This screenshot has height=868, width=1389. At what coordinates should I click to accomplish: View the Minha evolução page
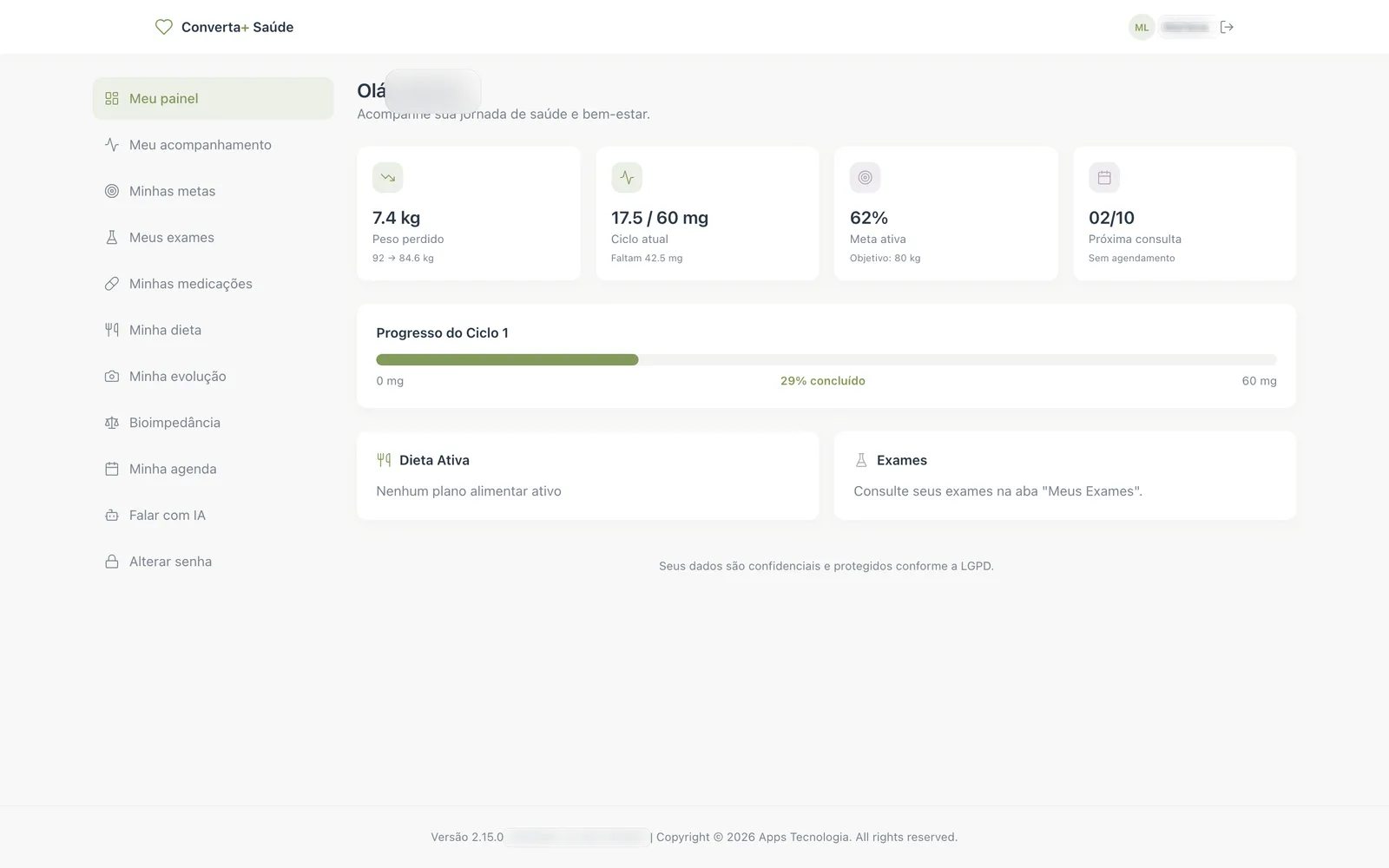pos(214,376)
